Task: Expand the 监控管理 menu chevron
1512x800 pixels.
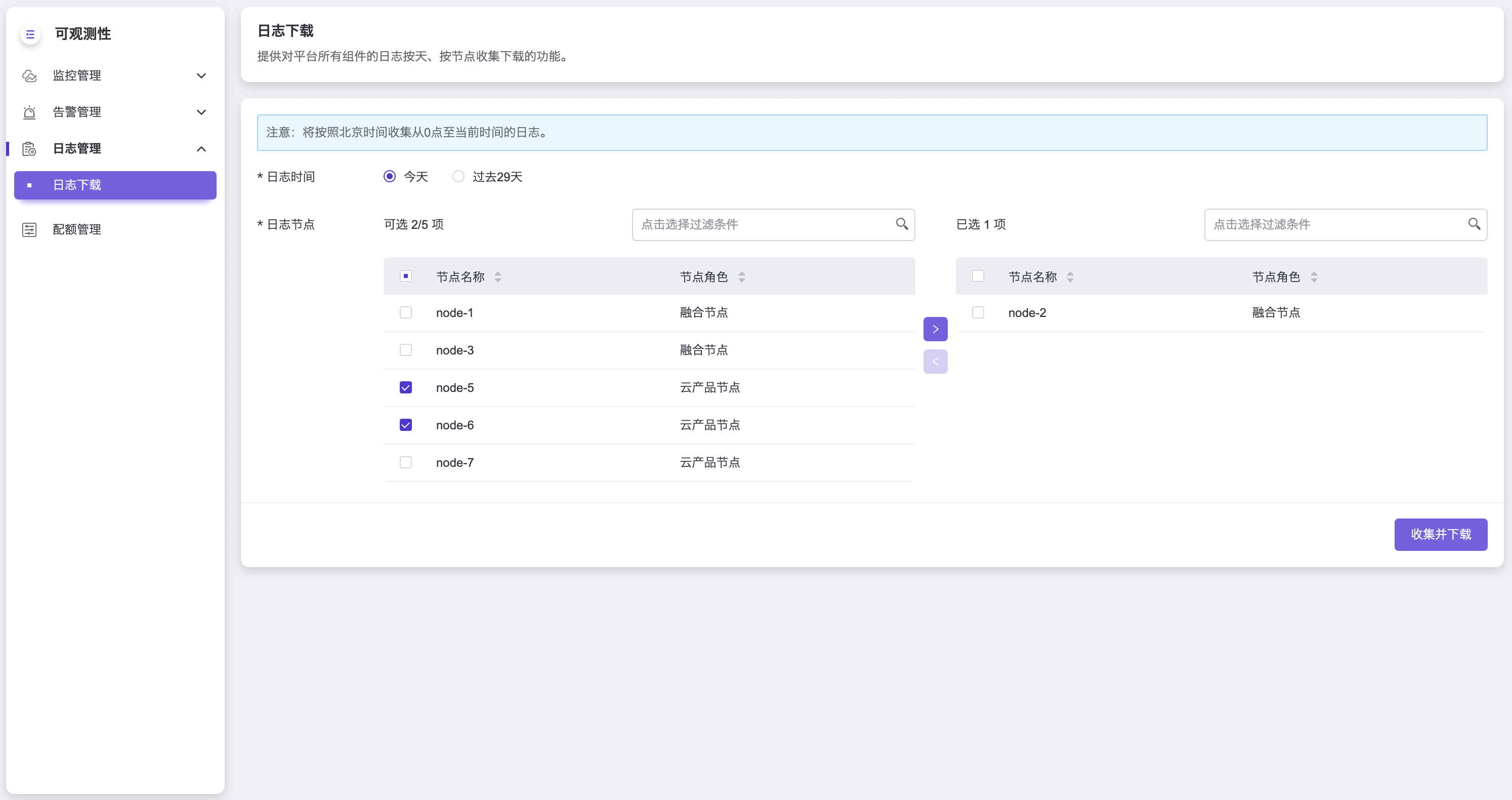Action: (x=201, y=76)
